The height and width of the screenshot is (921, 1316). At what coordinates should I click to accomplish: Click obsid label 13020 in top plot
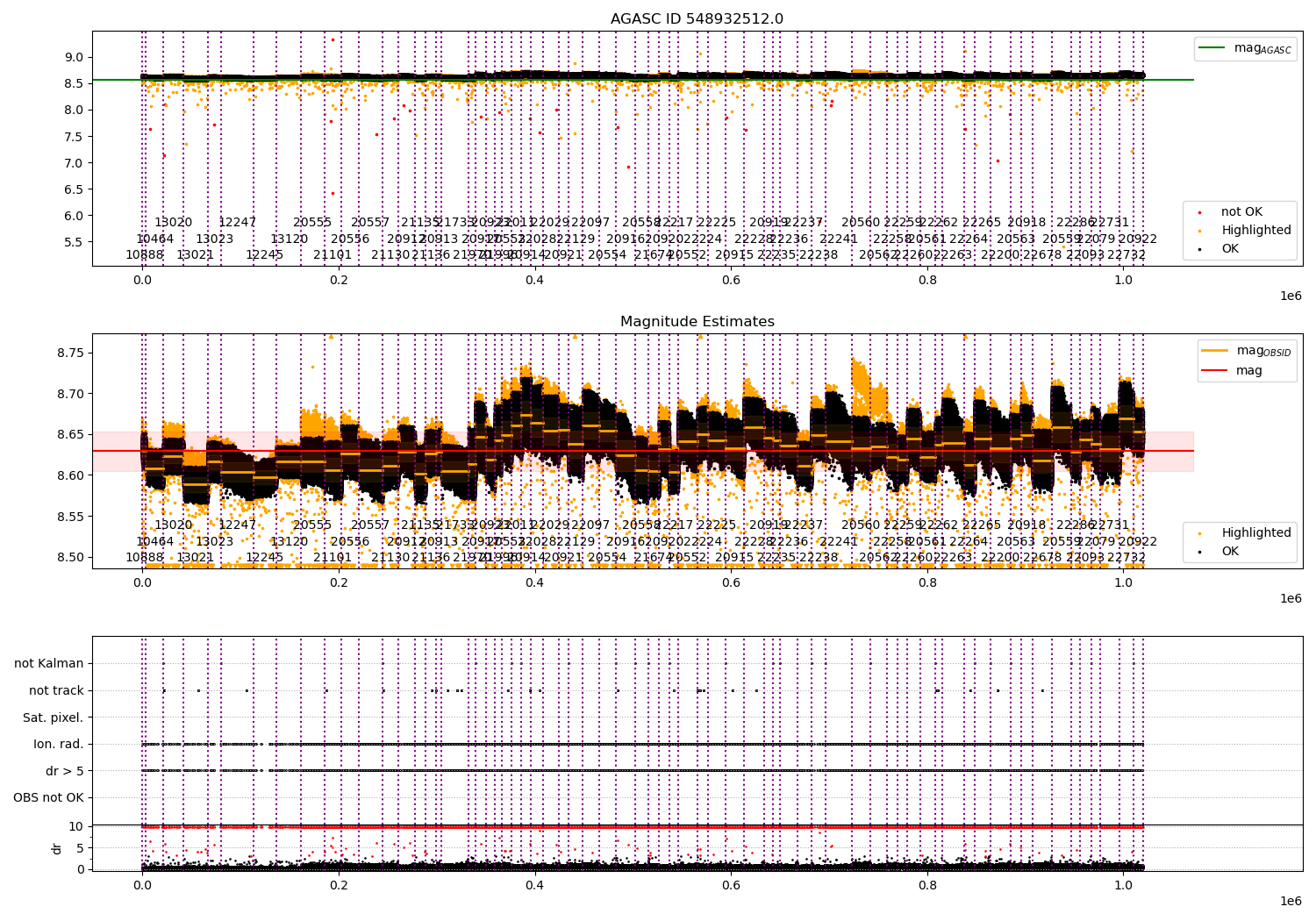174,223
